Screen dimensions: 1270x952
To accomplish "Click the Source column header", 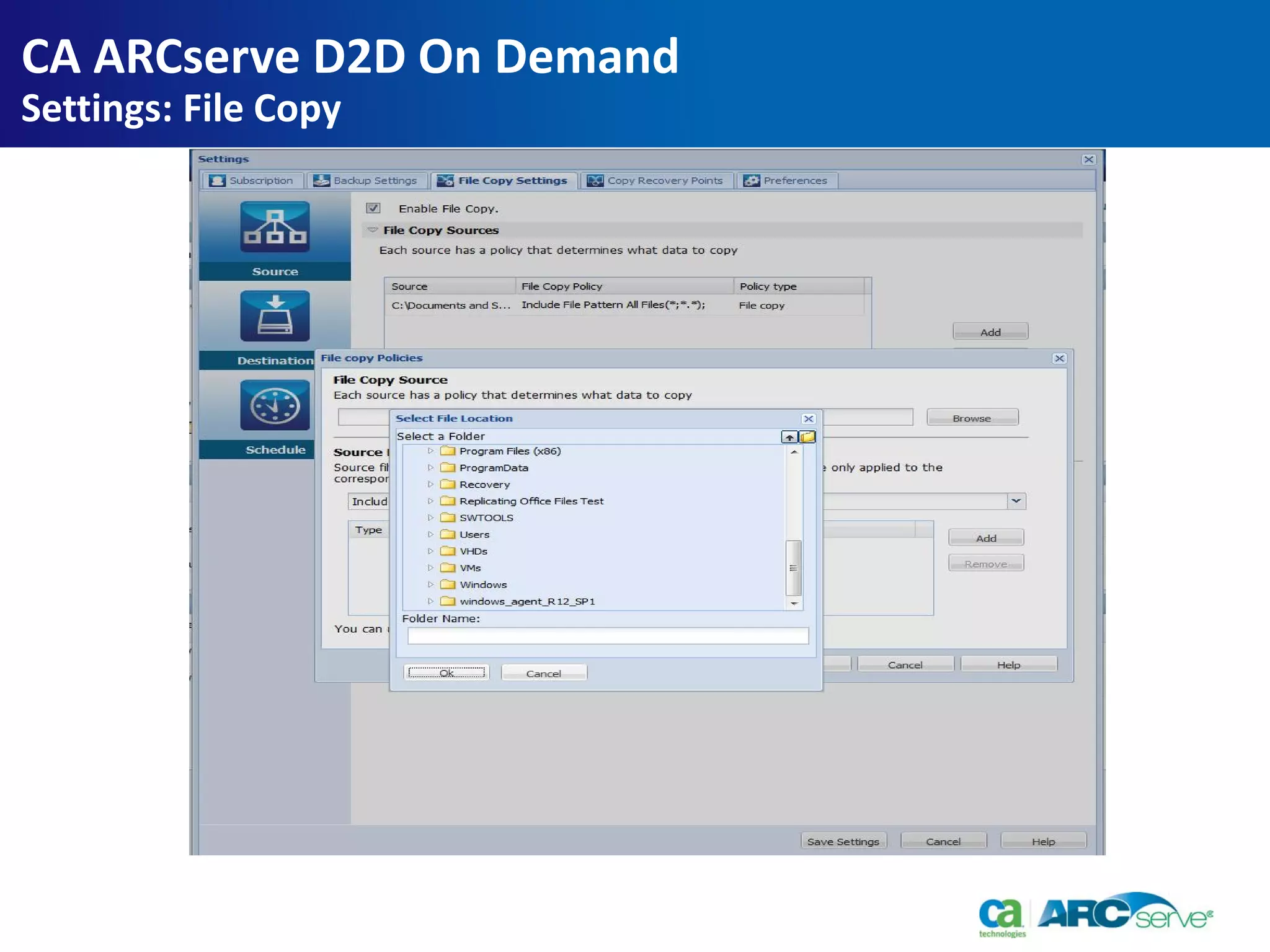I will (x=450, y=286).
